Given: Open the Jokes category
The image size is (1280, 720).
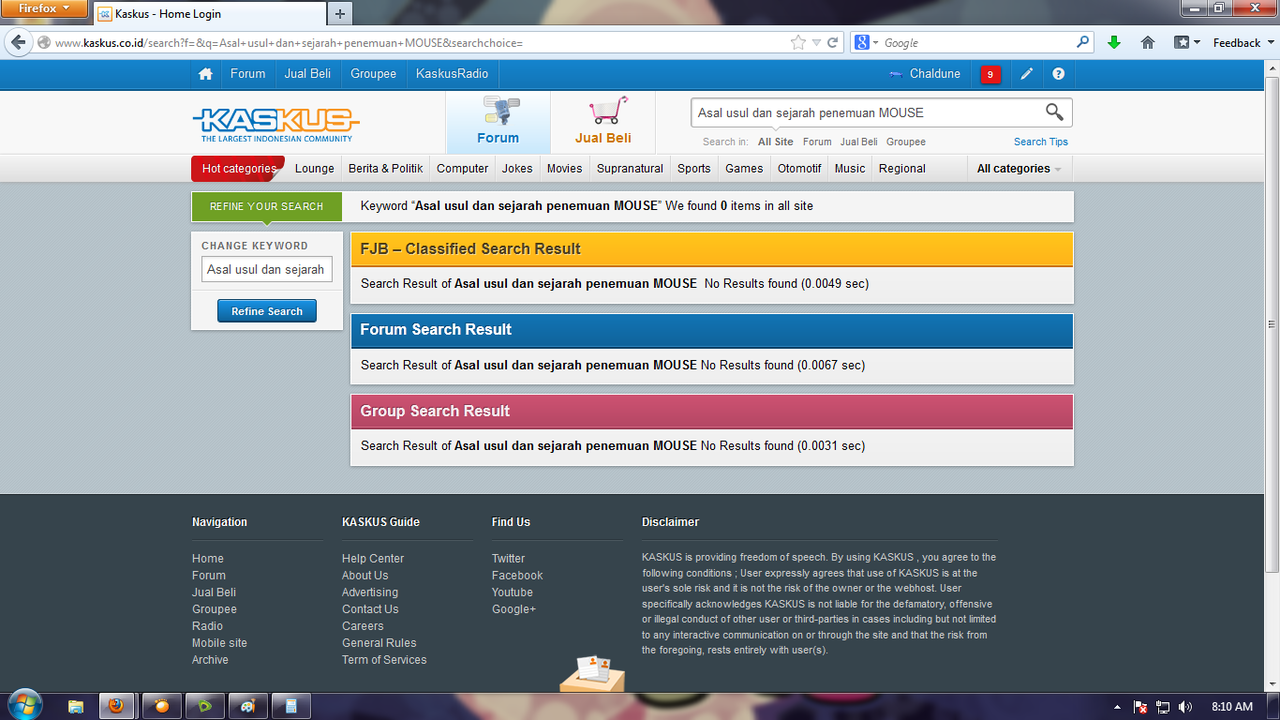Looking at the screenshot, I should (517, 169).
